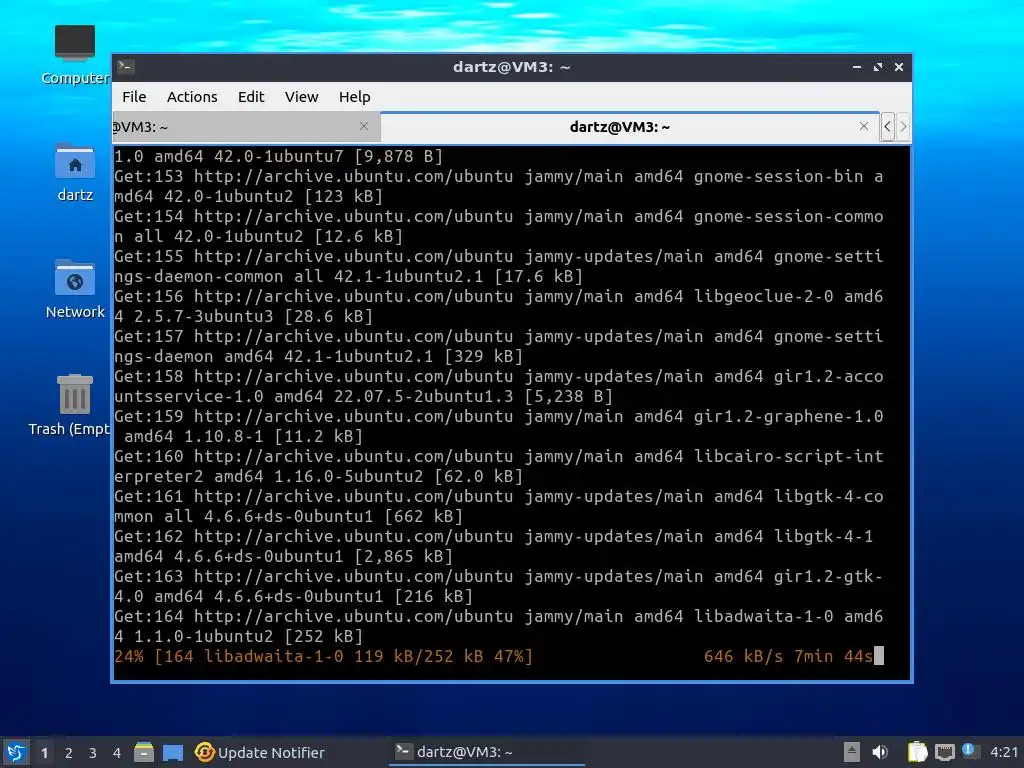Open the dartz home folder desktop icon
The width and height of the screenshot is (1024, 768).
(75, 172)
